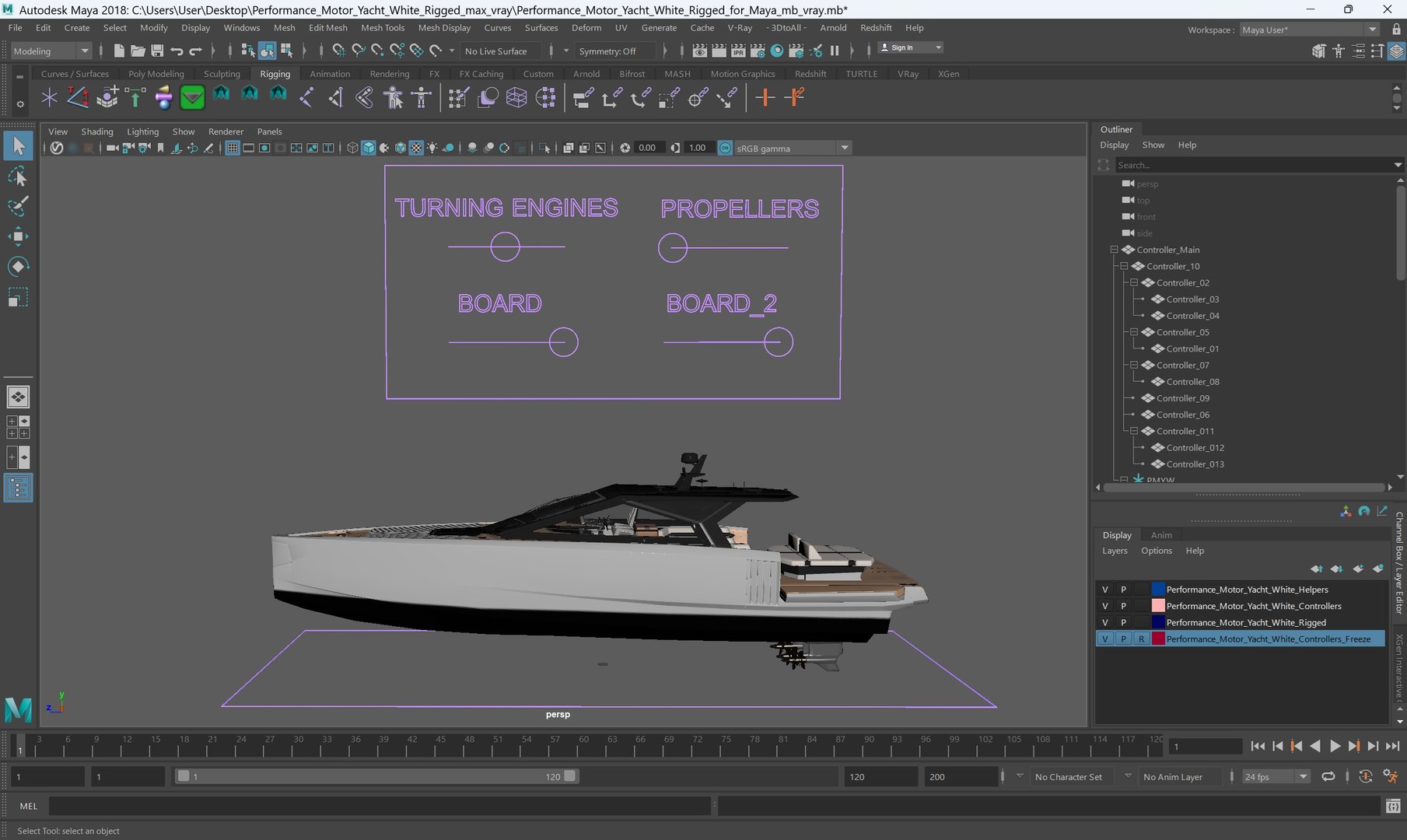The width and height of the screenshot is (1407, 840).
Task: Click the MEL command line input
Action: point(380,807)
